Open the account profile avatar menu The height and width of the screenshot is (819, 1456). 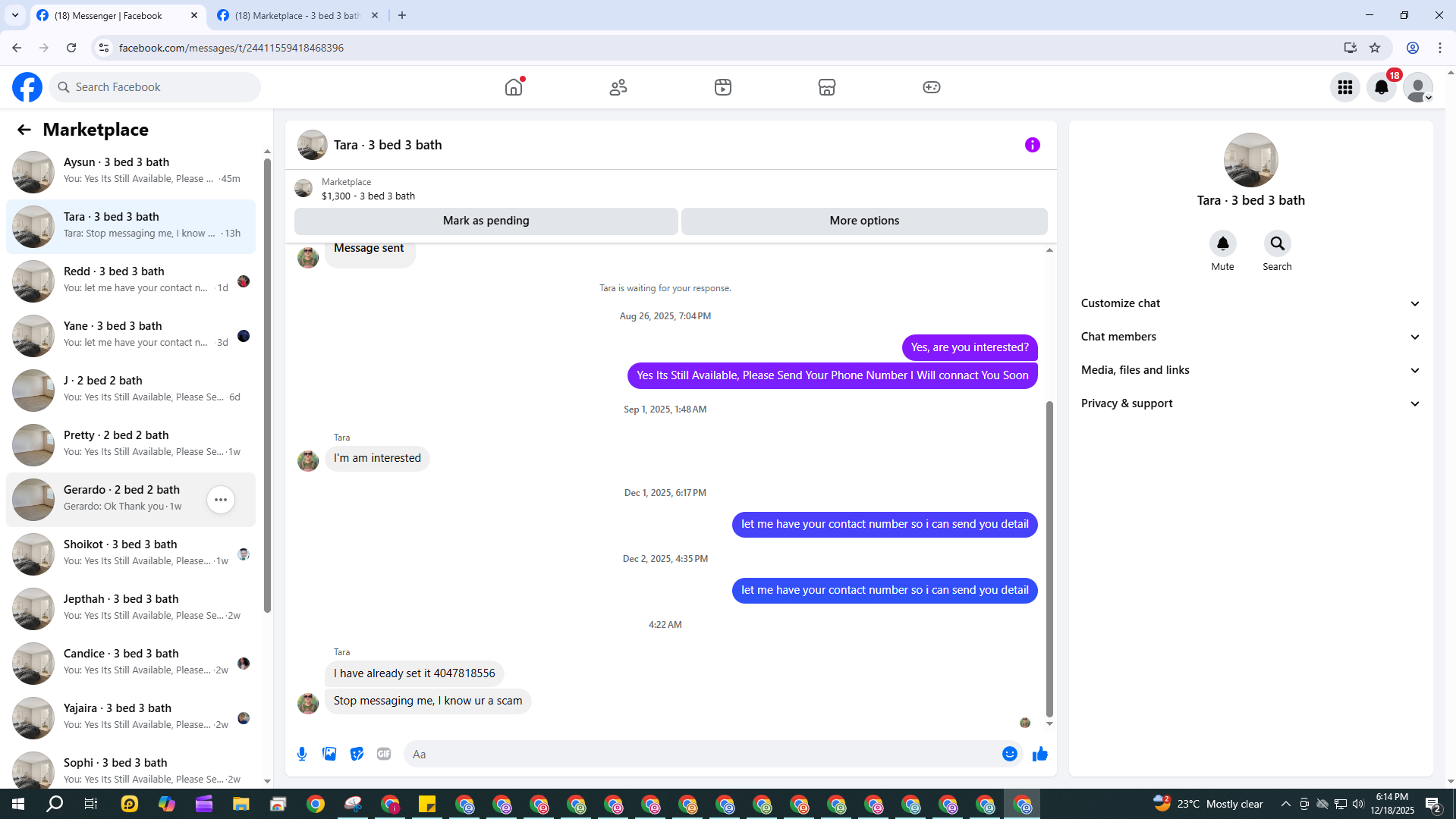1418,87
